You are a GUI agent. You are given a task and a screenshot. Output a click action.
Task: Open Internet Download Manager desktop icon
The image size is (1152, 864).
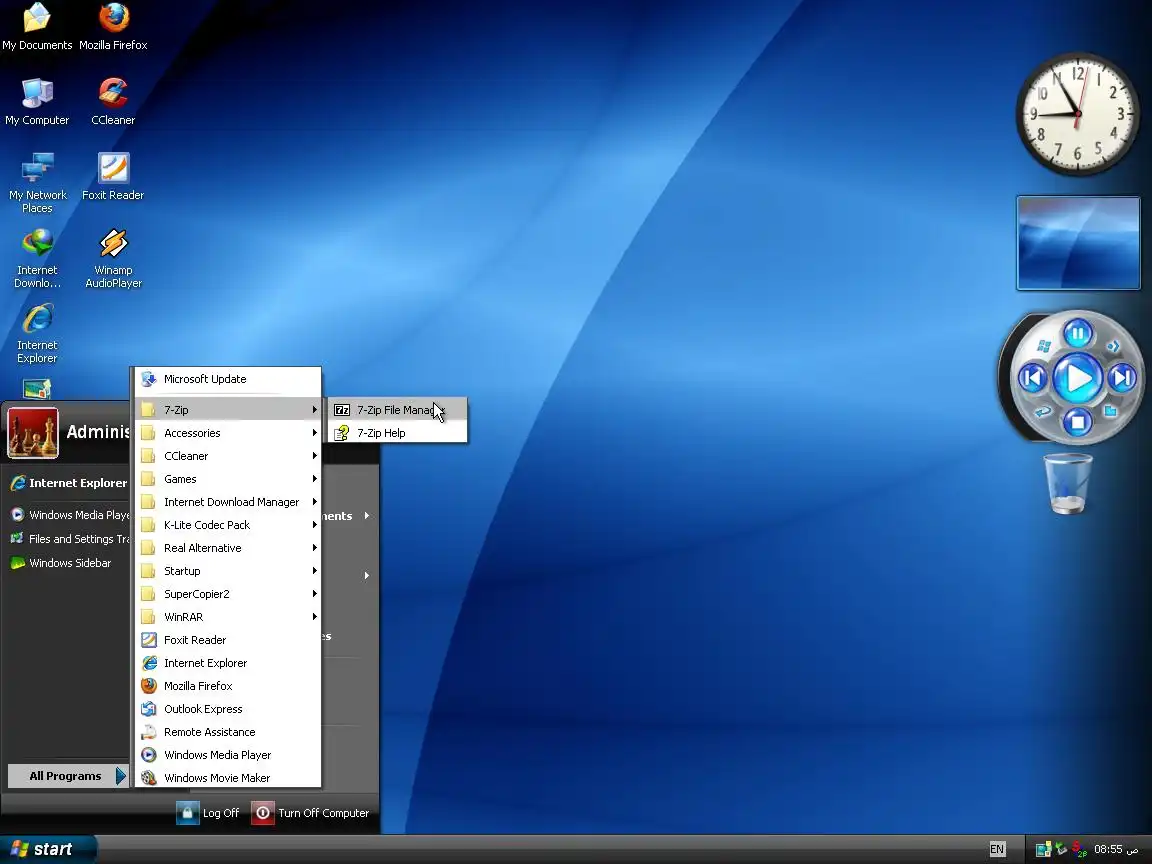point(37,259)
